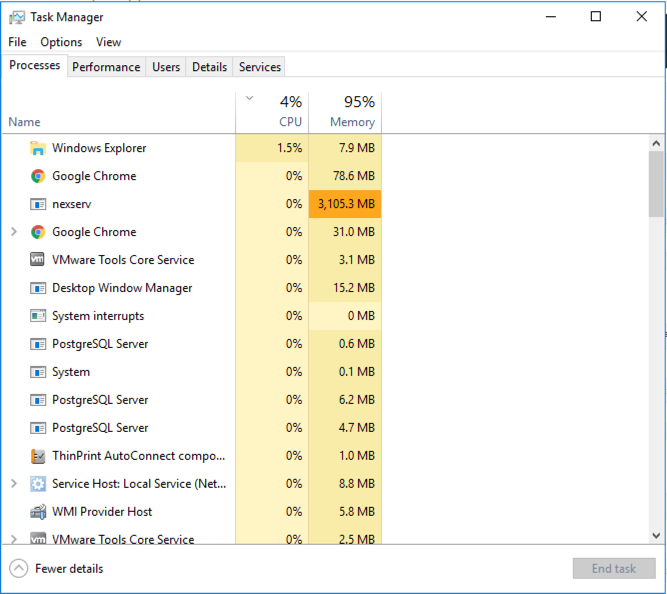Image resolution: width=667 pixels, height=594 pixels.
Task: Click the Desktop Window Manager icon
Action: click(38, 288)
